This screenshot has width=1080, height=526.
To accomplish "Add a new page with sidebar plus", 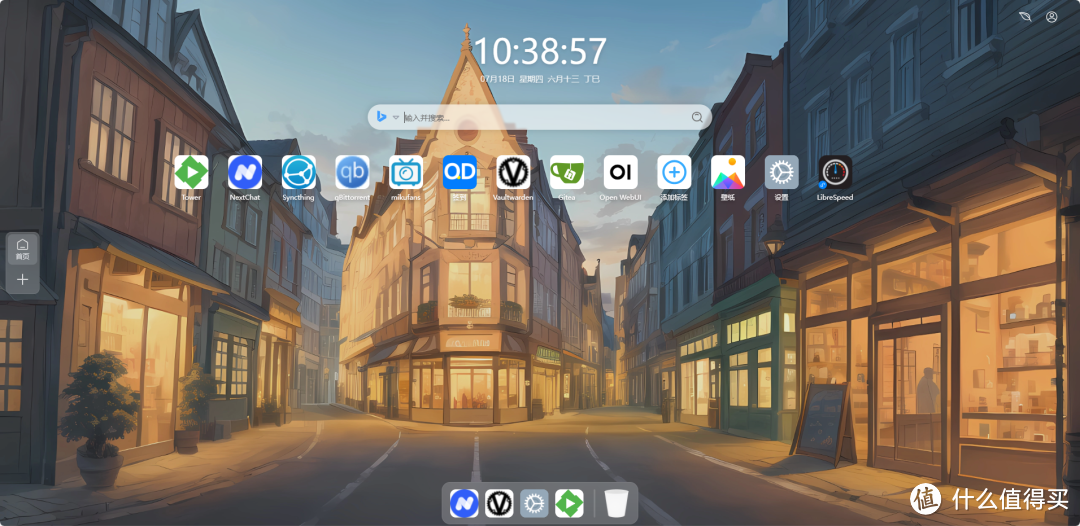I will tap(23, 280).
